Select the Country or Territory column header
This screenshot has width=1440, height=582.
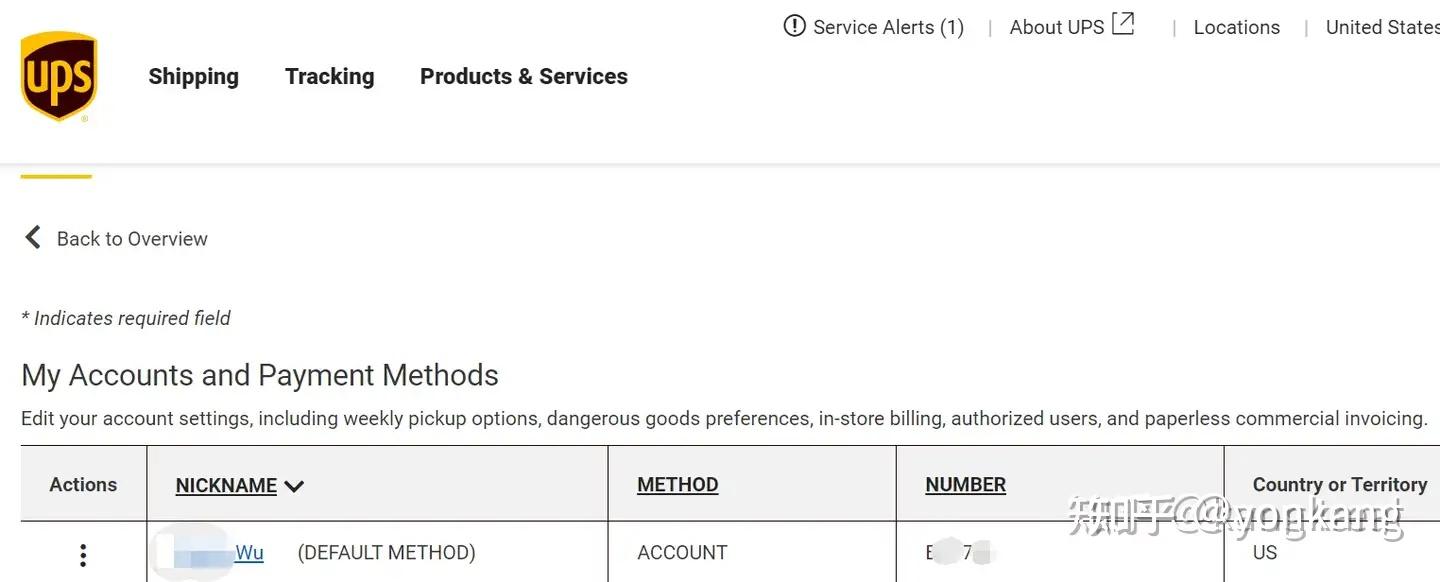1338,484
